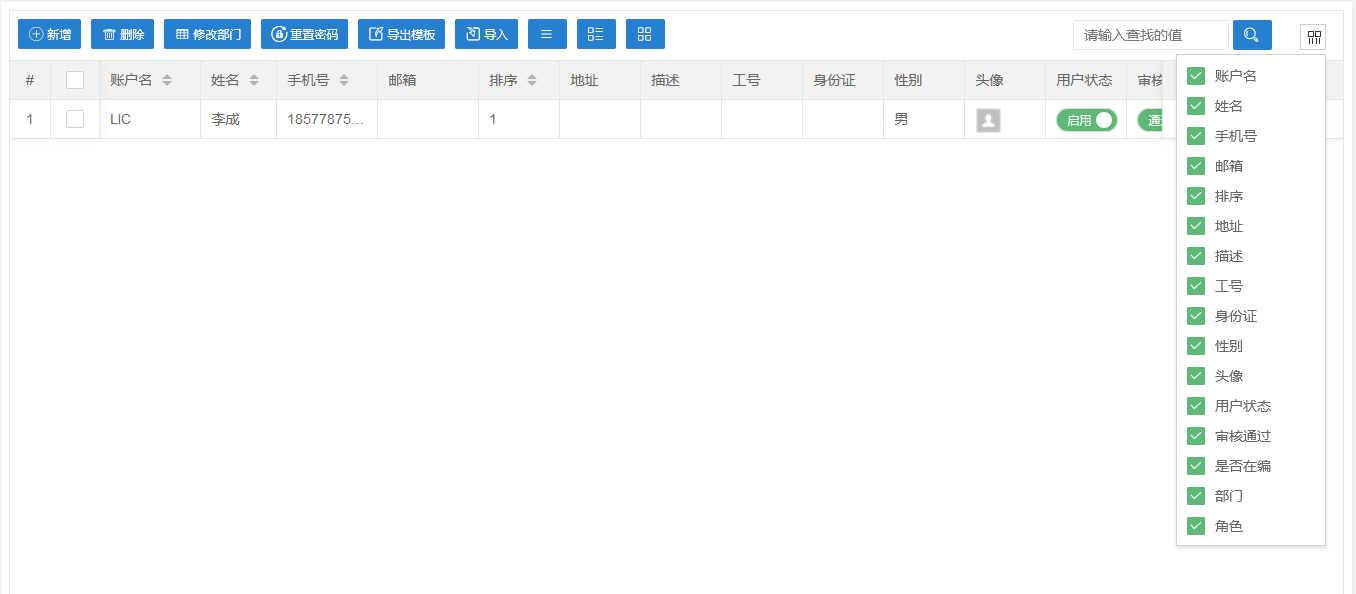This screenshot has height=594, width=1356.
Task: Click the 导入 import button
Action: point(486,34)
